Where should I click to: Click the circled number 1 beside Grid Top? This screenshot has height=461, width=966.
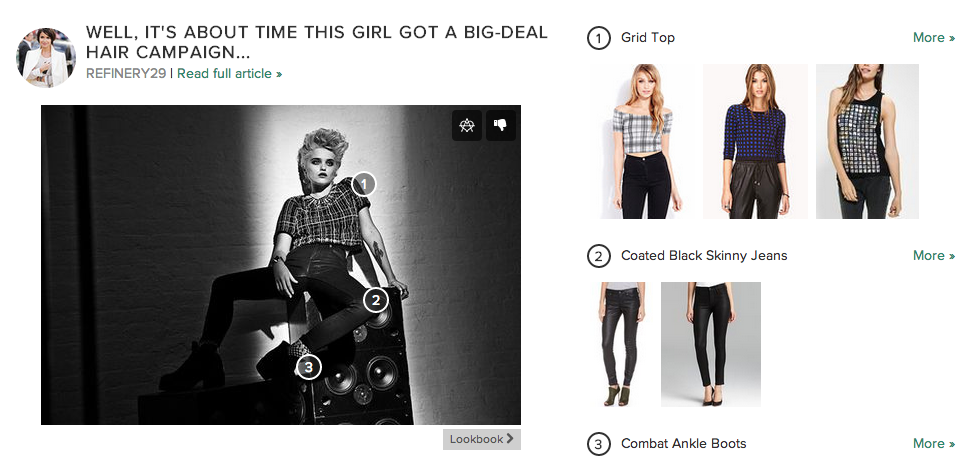[599, 38]
